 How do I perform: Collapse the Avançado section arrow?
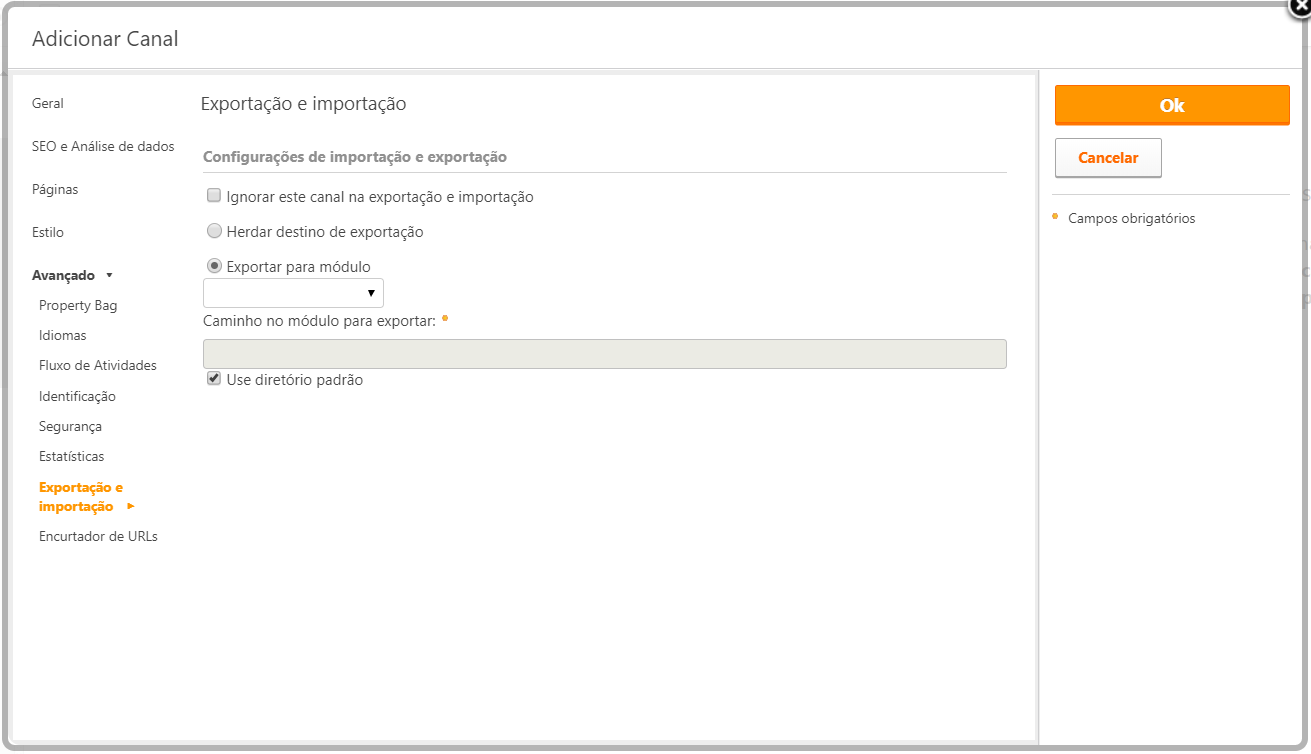click(109, 275)
